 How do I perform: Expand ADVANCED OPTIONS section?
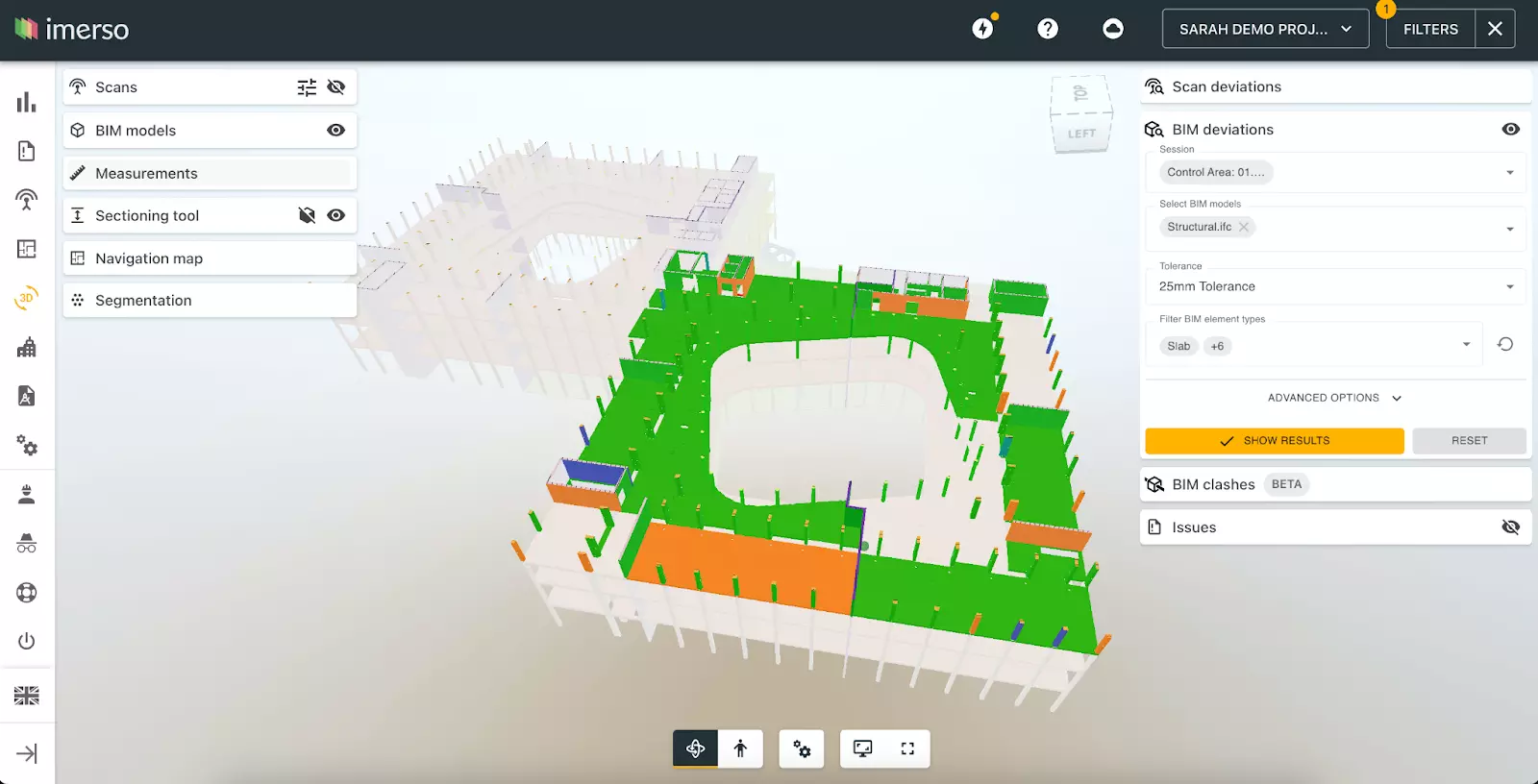1335,398
